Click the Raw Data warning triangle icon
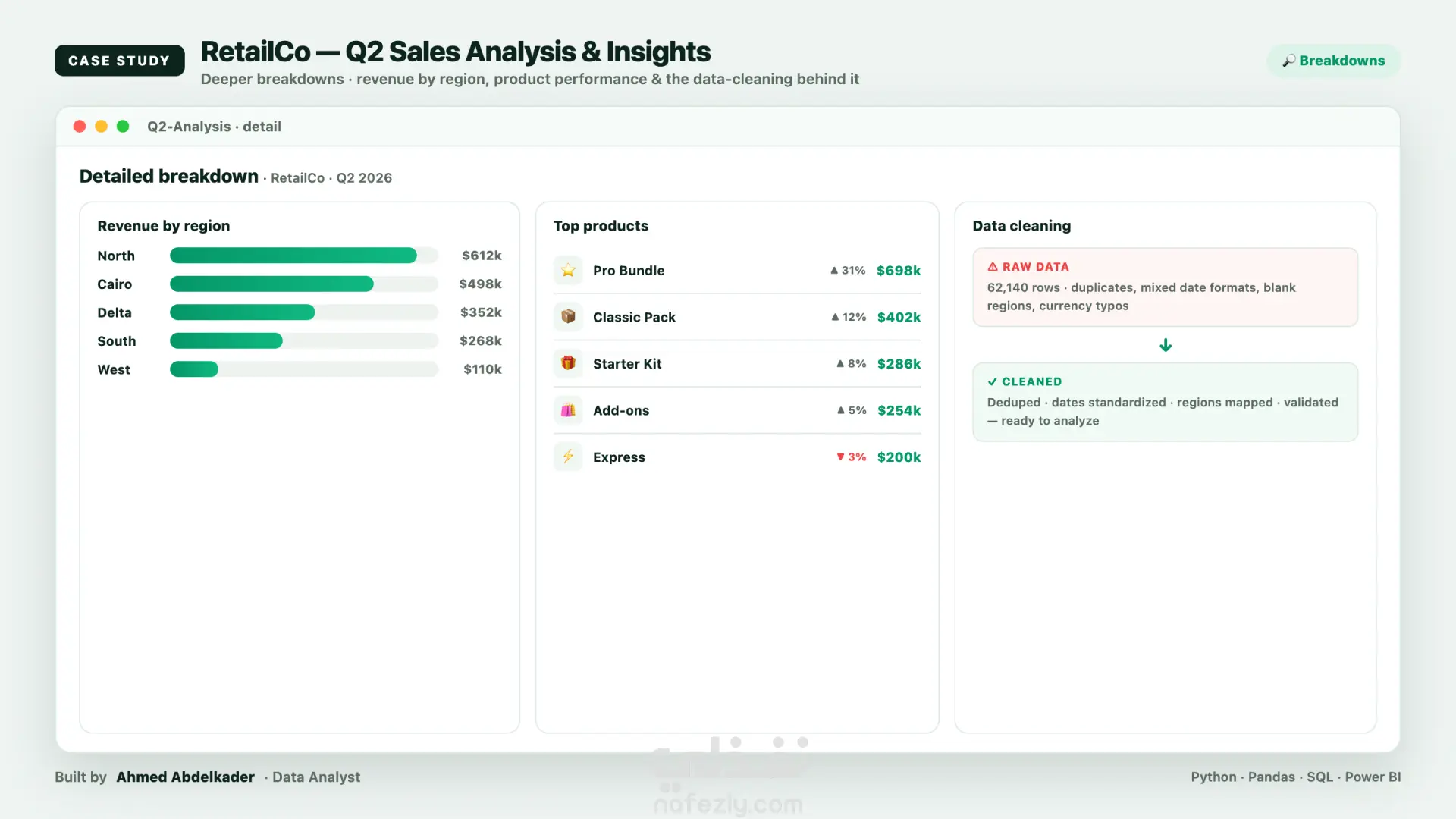The height and width of the screenshot is (819, 1456). pos(992,267)
